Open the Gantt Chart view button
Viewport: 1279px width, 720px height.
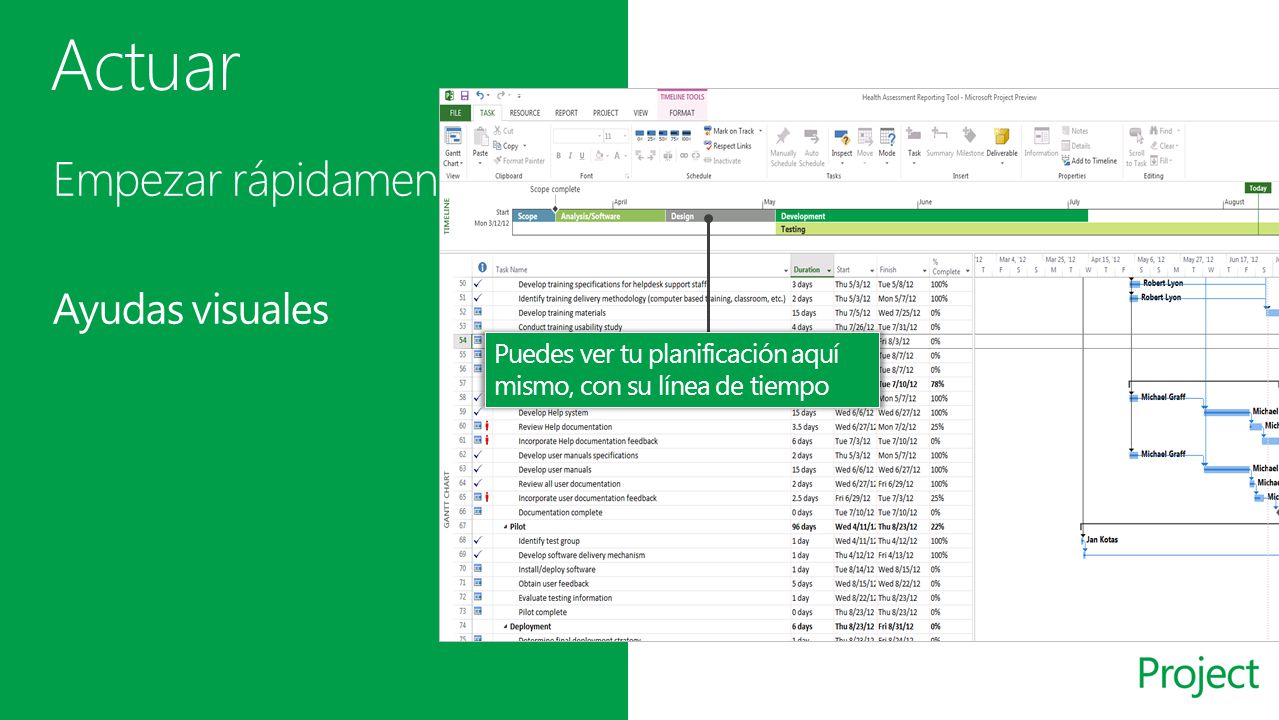click(453, 147)
